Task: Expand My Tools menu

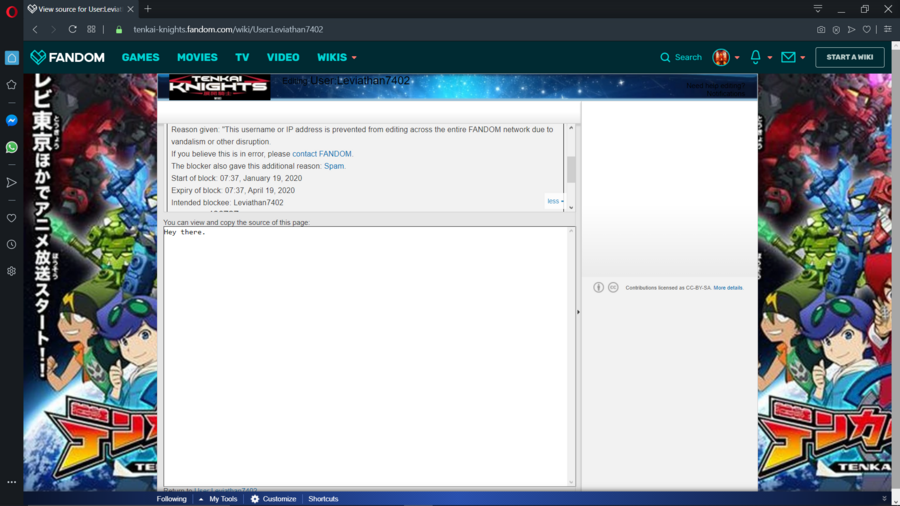Action: point(218,499)
